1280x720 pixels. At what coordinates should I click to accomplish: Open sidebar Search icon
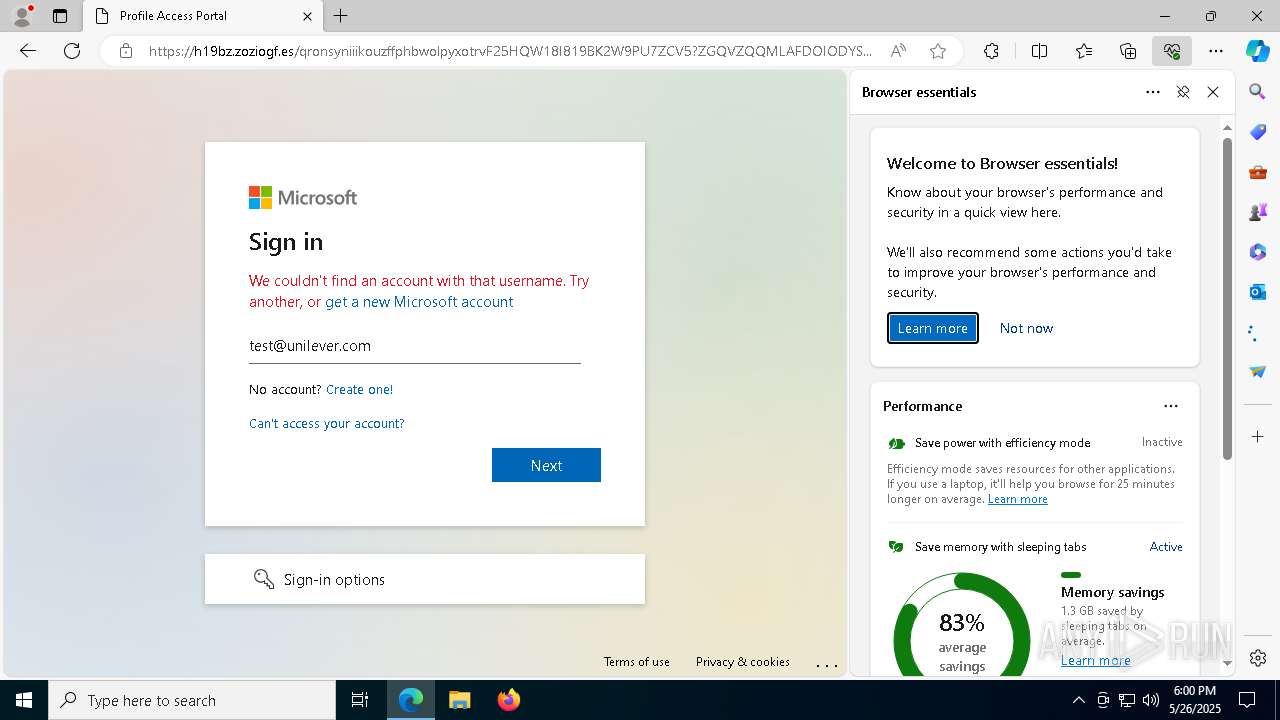click(x=1258, y=92)
